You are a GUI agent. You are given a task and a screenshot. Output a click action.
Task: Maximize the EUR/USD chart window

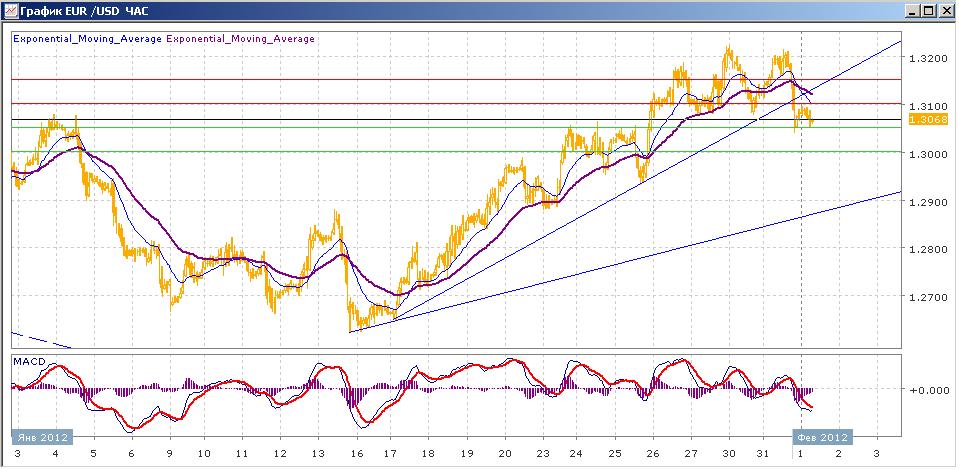[x=929, y=10]
